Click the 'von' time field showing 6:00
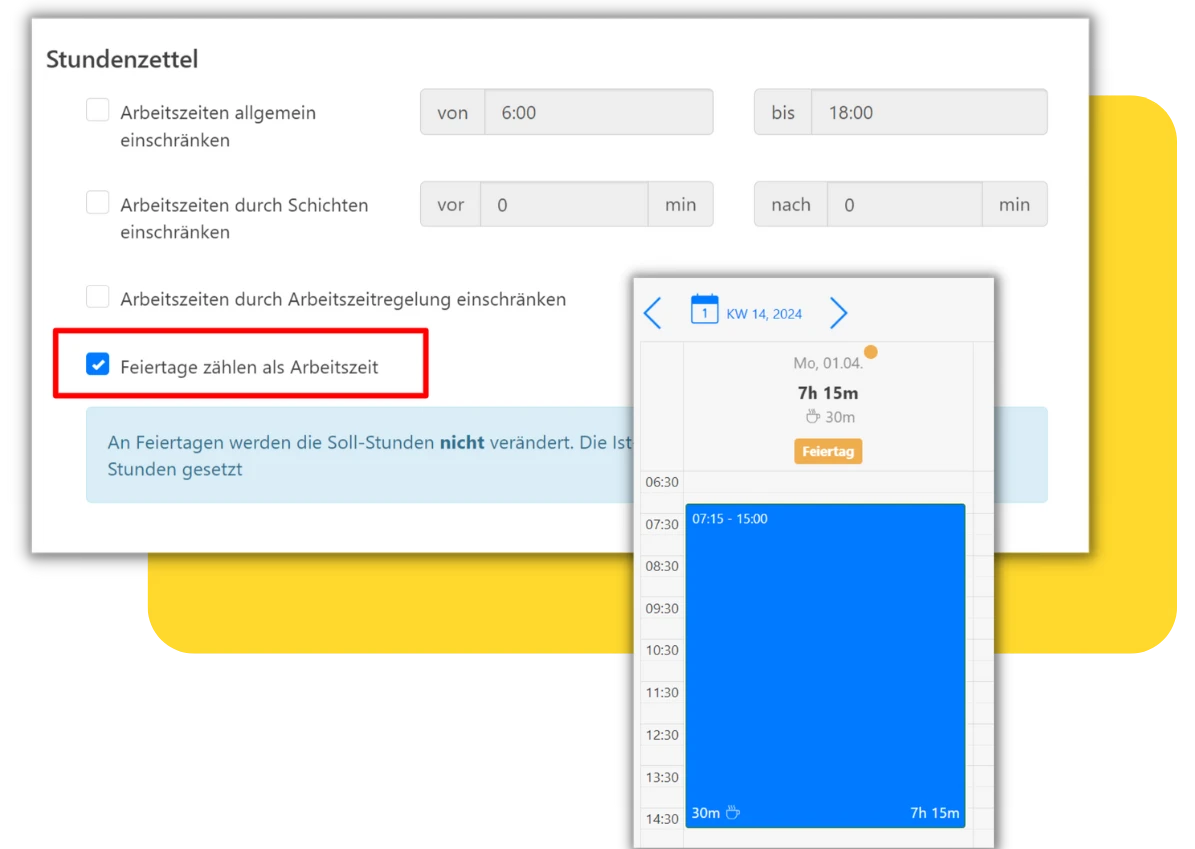Viewport: 1195px width, 849px height. (599, 112)
